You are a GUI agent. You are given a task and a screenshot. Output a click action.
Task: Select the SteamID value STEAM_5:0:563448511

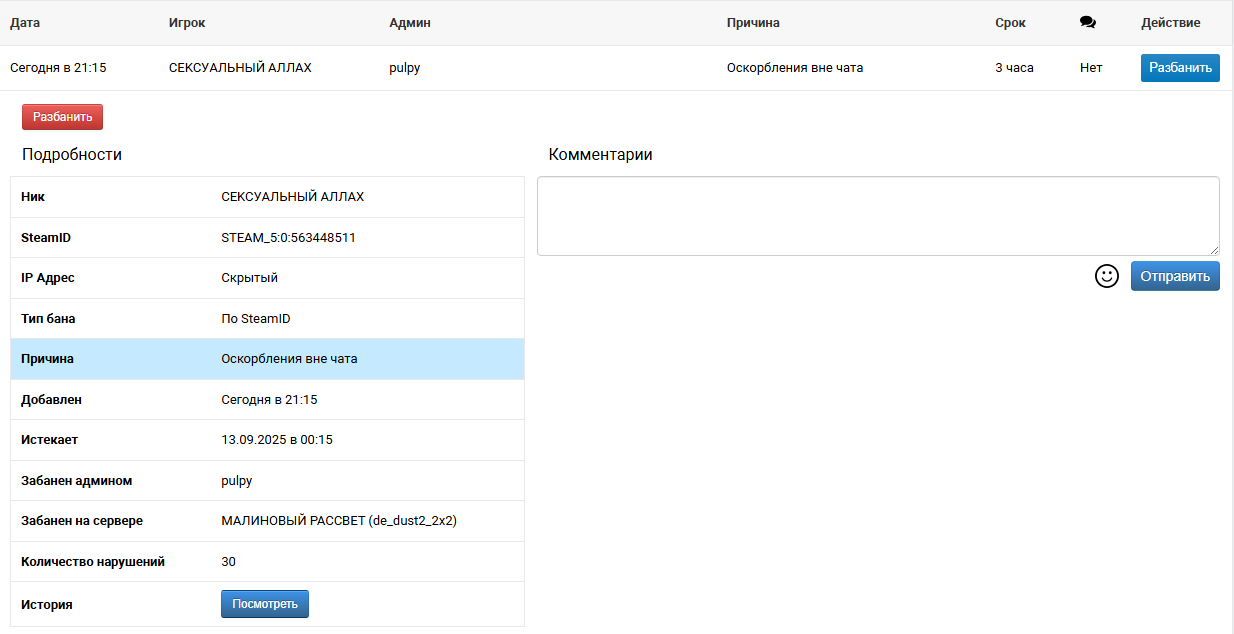coord(288,238)
